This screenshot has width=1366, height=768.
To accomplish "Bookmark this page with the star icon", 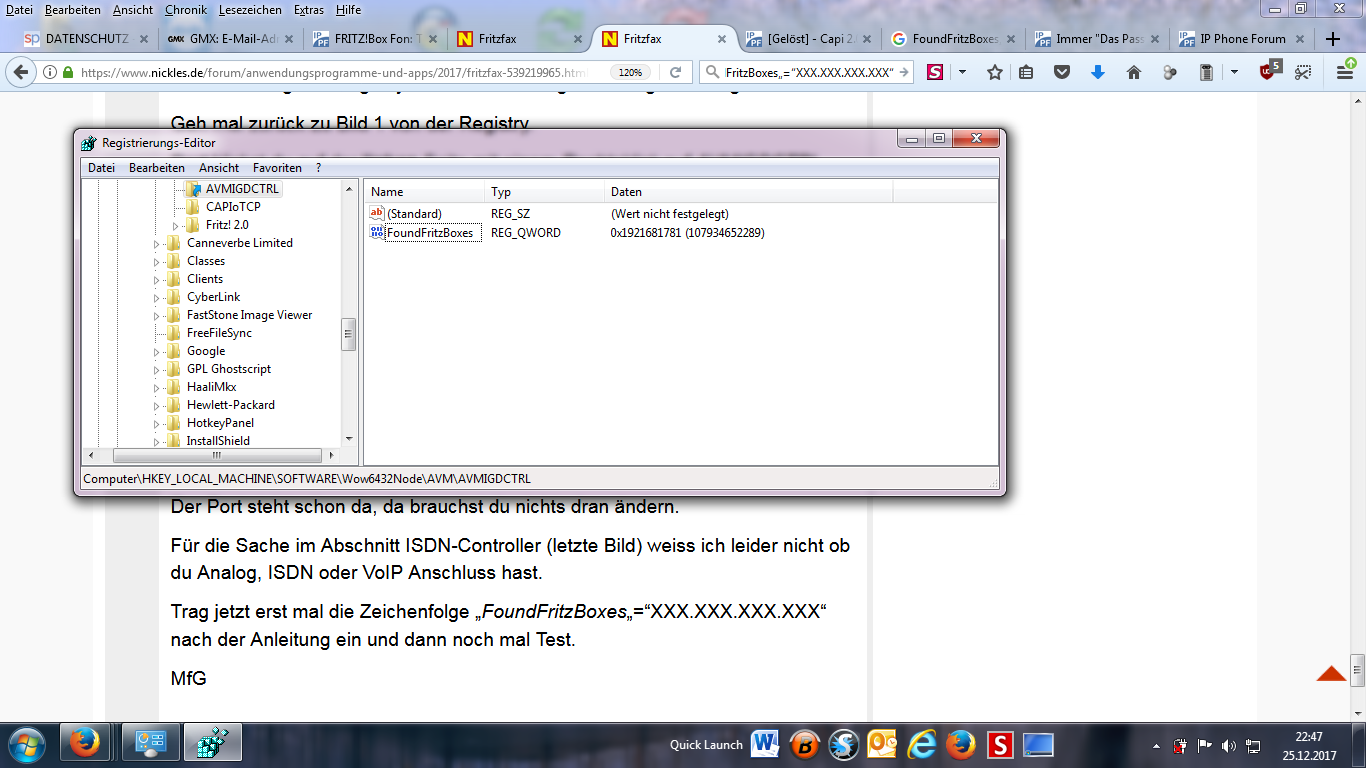I will point(995,72).
